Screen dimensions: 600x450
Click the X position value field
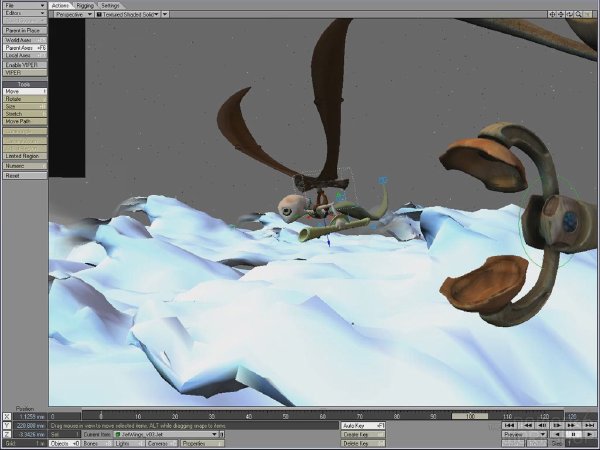coord(29,416)
